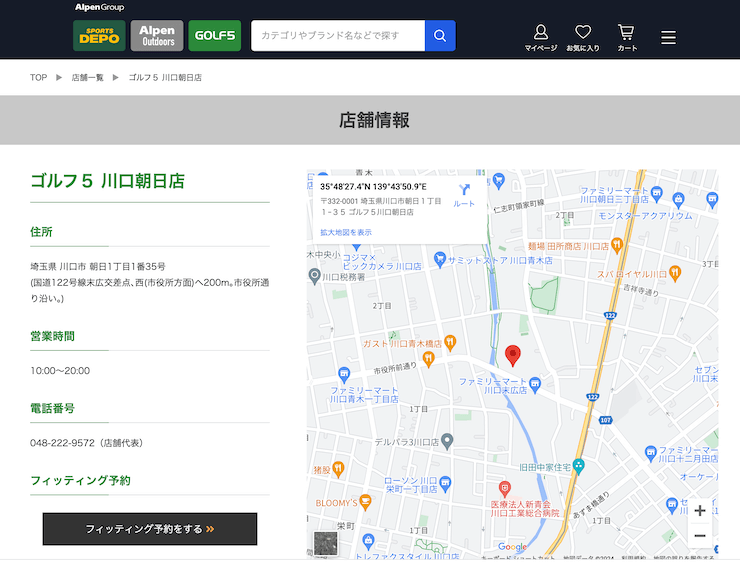
Task: Open the hamburger menu
Action: pyautogui.click(x=669, y=38)
